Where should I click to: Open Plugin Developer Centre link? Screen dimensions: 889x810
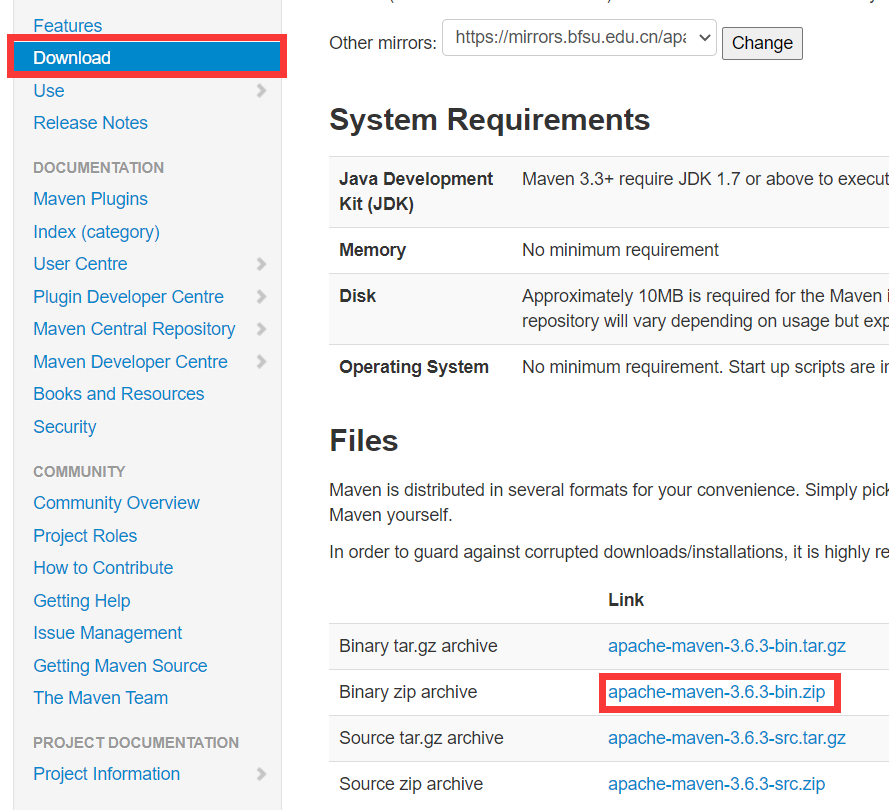(128, 297)
